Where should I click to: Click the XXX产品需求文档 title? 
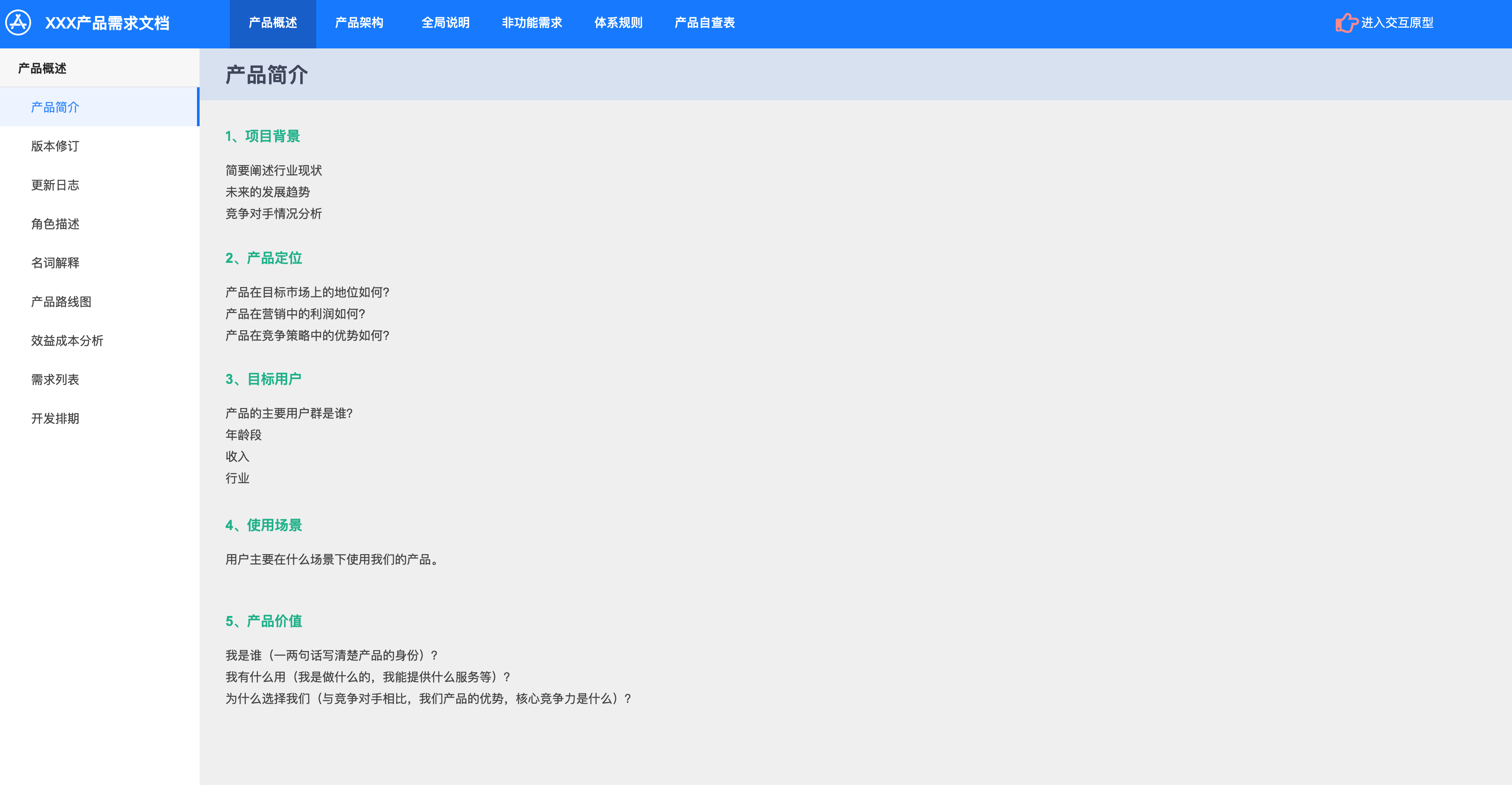(x=108, y=23)
